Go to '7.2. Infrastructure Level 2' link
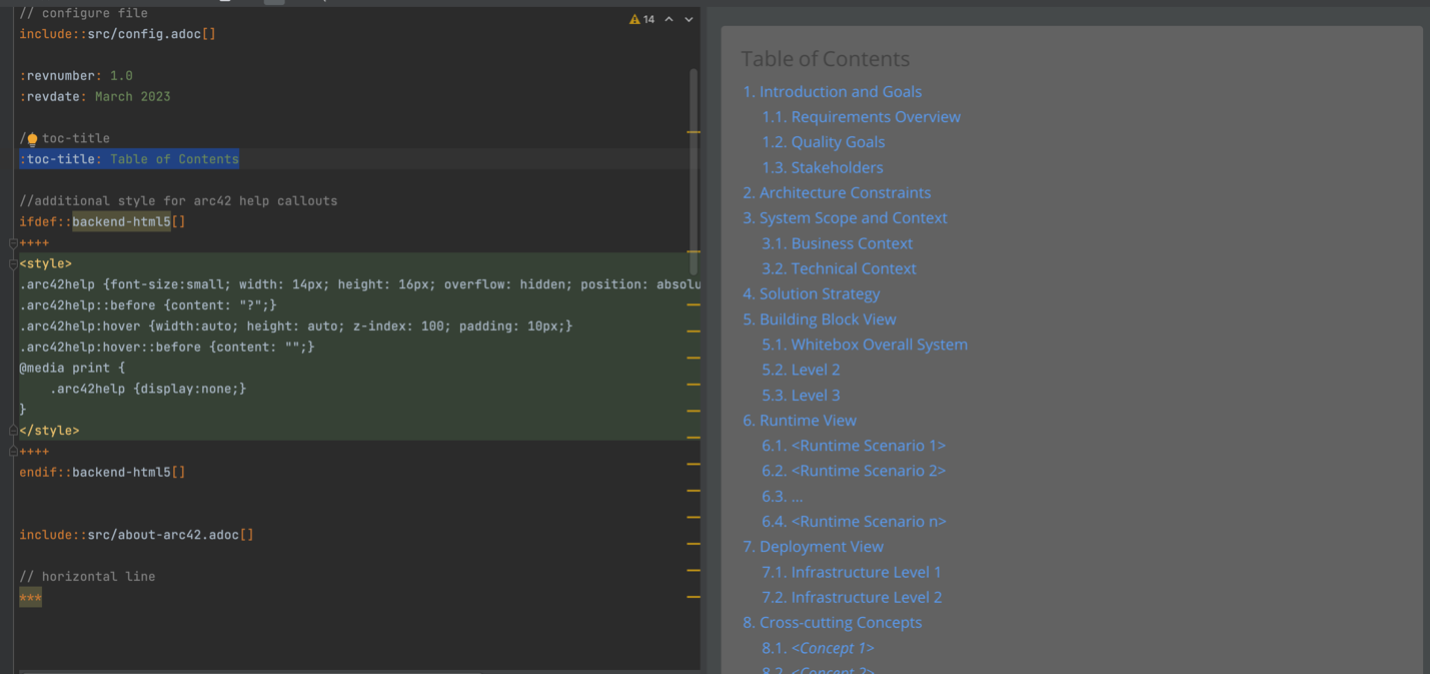Screen dimensions: 1430x678 pos(851,598)
